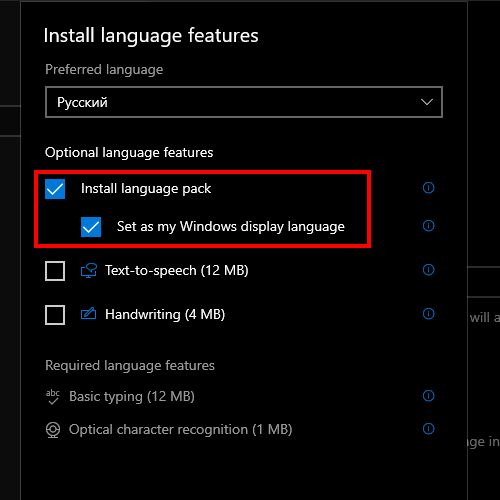
Task: Click the Optical character recognition icon
Action: [x=53, y=430]
